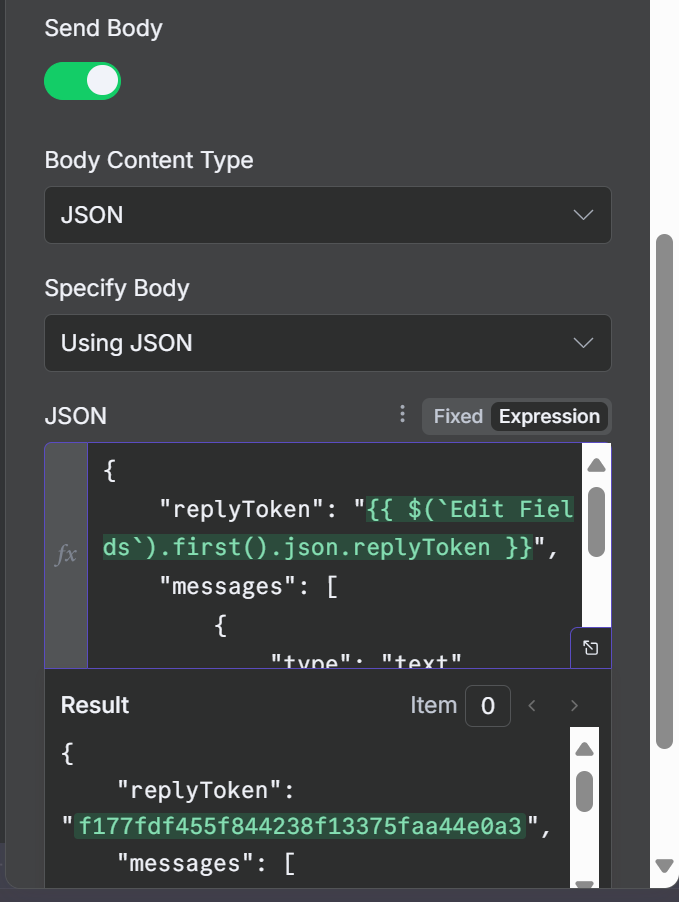Click the Result pane scroll-up arrow
679x902 pixels.
(x=585, y=750)
